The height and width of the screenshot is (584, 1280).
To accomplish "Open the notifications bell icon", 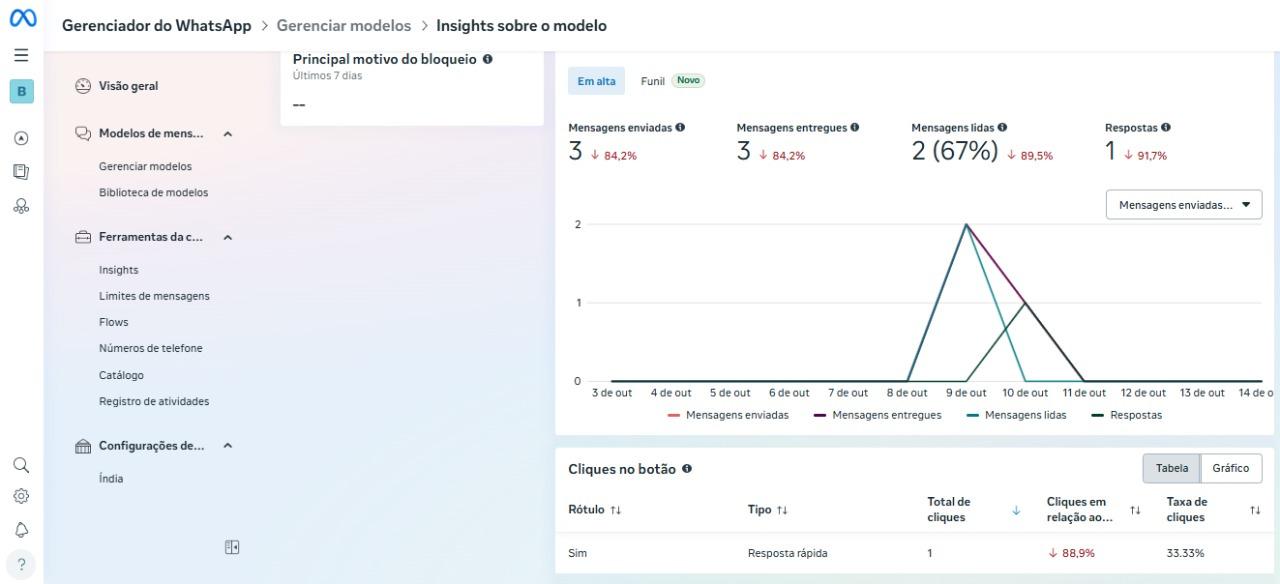I will 21,529.
